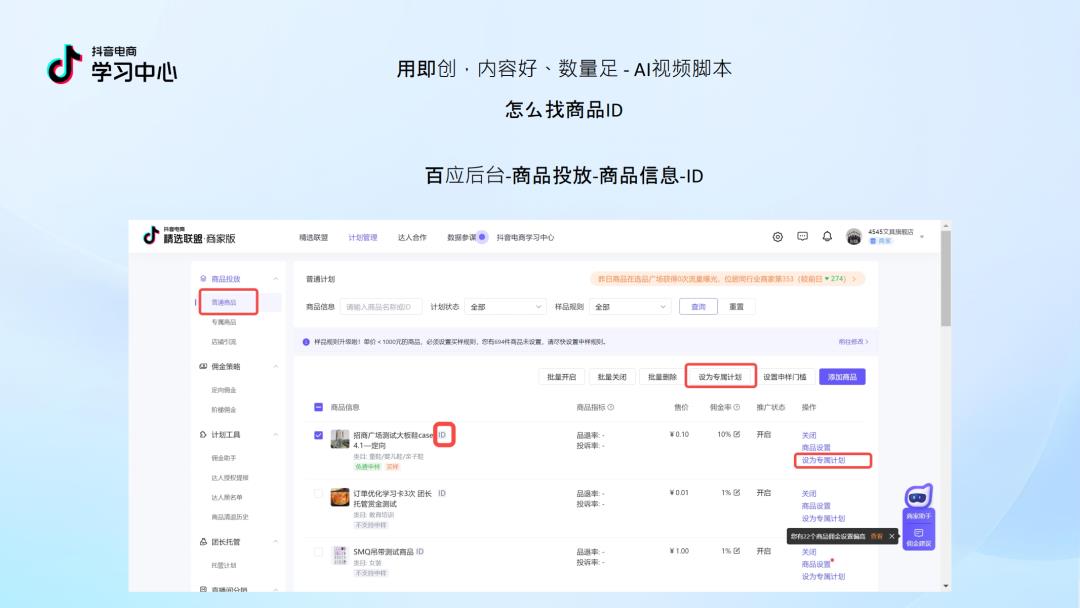
Task: Select 阶梯佣金 in the sidebar
Action: tap(224, 410)
